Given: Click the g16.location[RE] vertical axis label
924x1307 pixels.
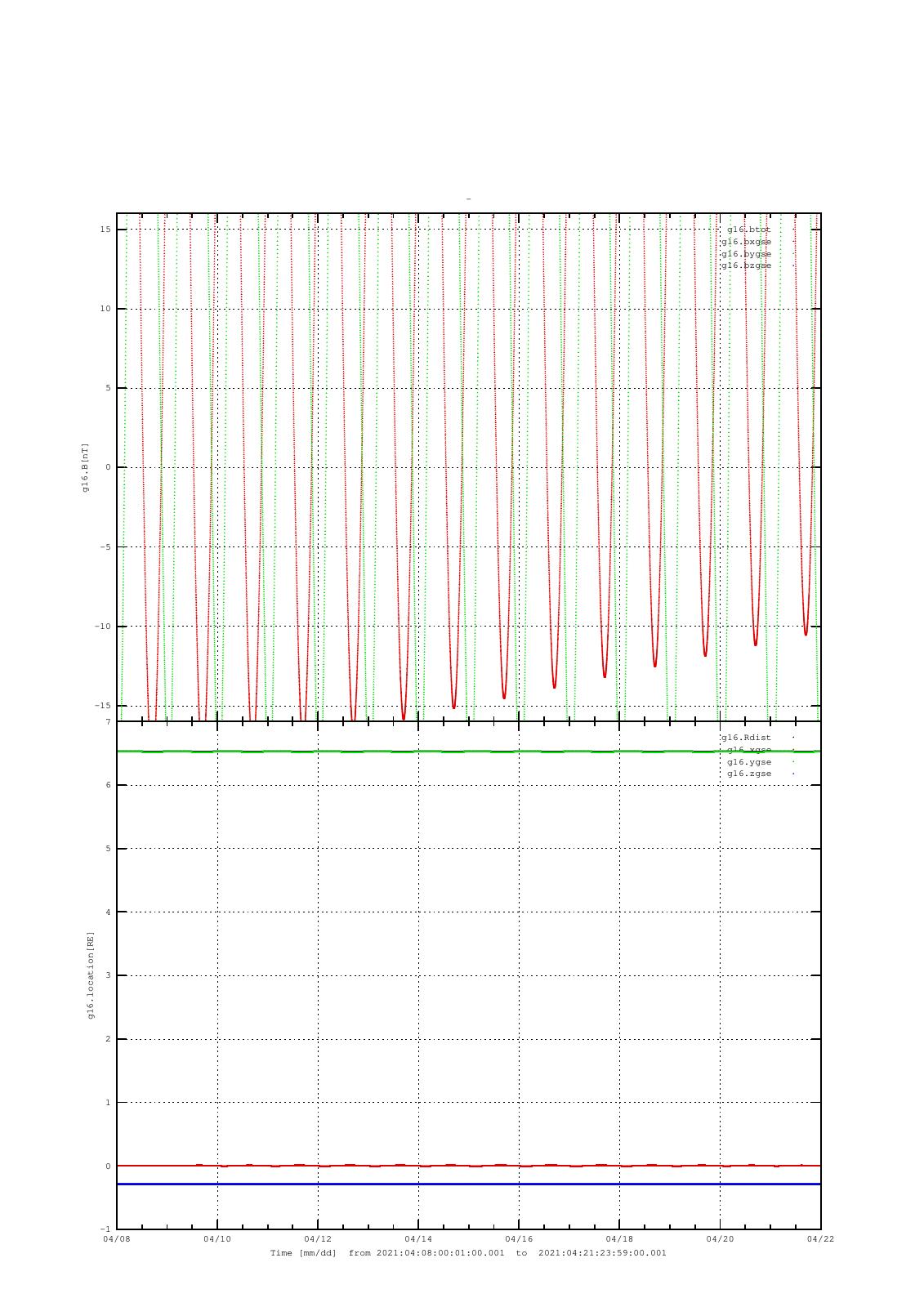Looking at the screenshot, I should point(92,975).
